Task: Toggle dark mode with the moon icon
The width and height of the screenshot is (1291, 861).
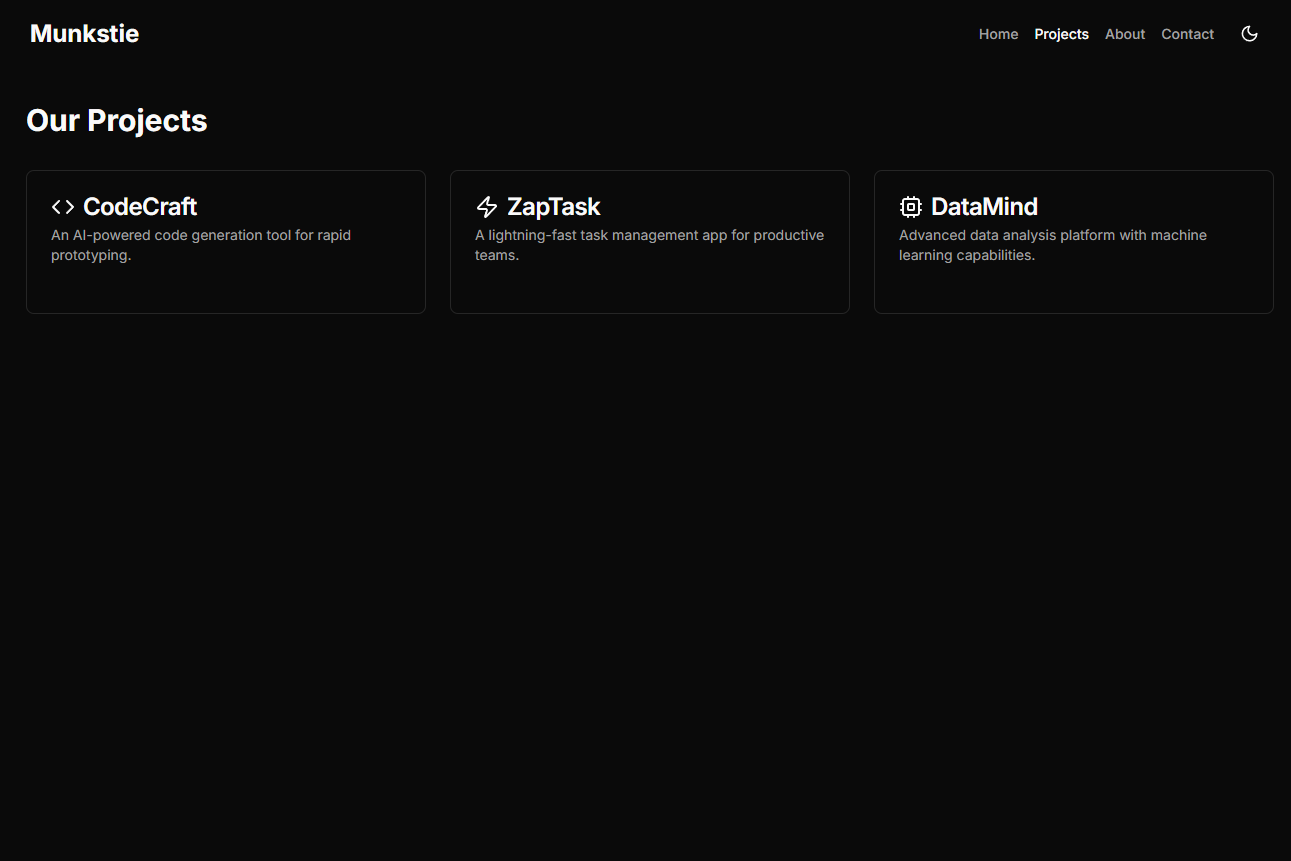Action: point(1249,34)
